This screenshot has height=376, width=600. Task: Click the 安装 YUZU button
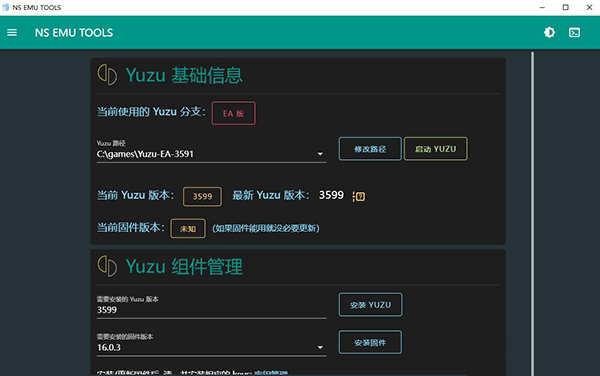pos(370,305)
